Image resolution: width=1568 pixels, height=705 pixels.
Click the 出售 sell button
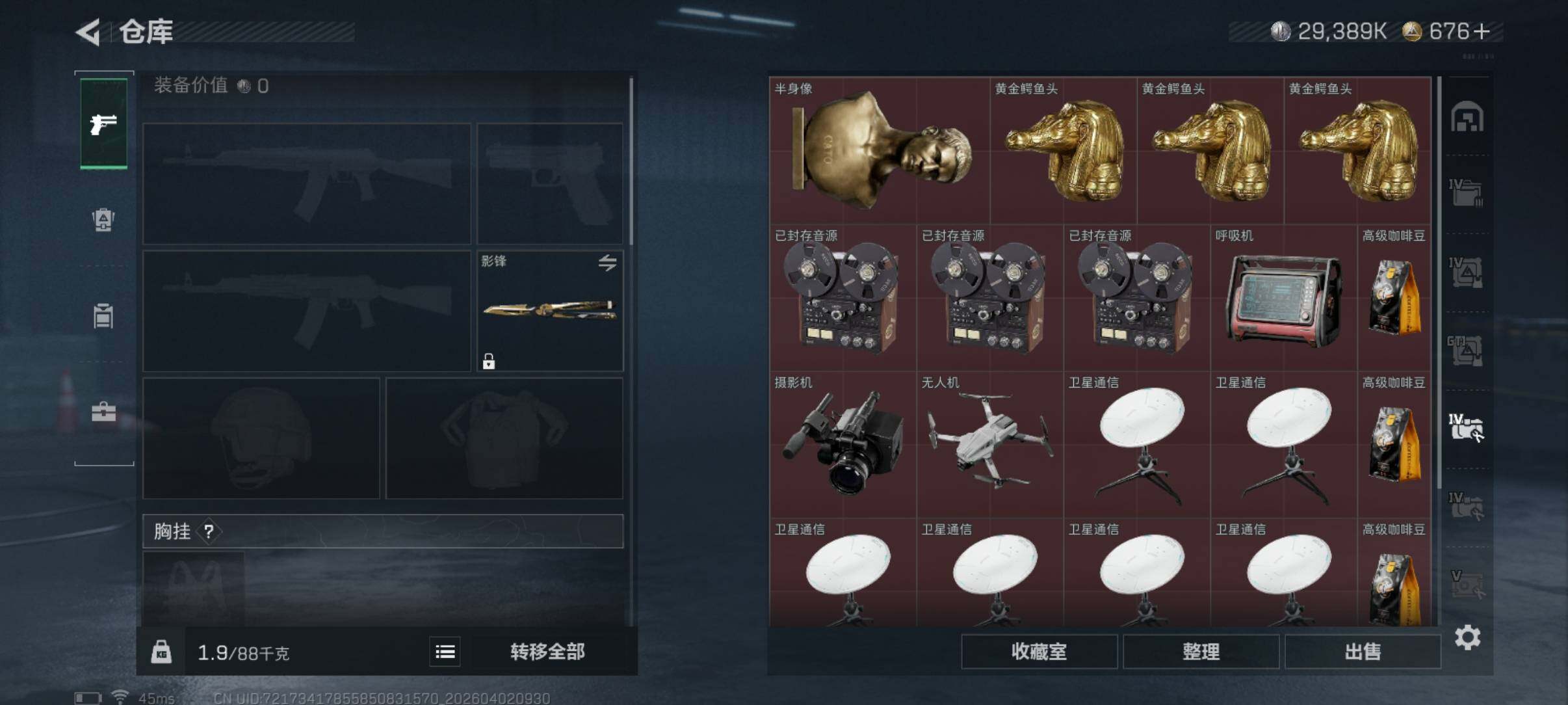click(x=1363, y=652)
